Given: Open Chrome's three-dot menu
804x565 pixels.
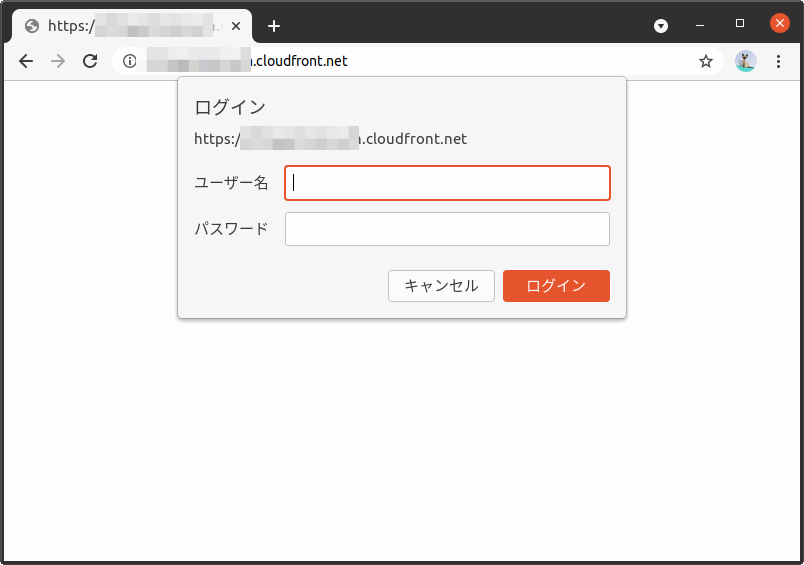Looking at the screenshot, I should 778,61.
